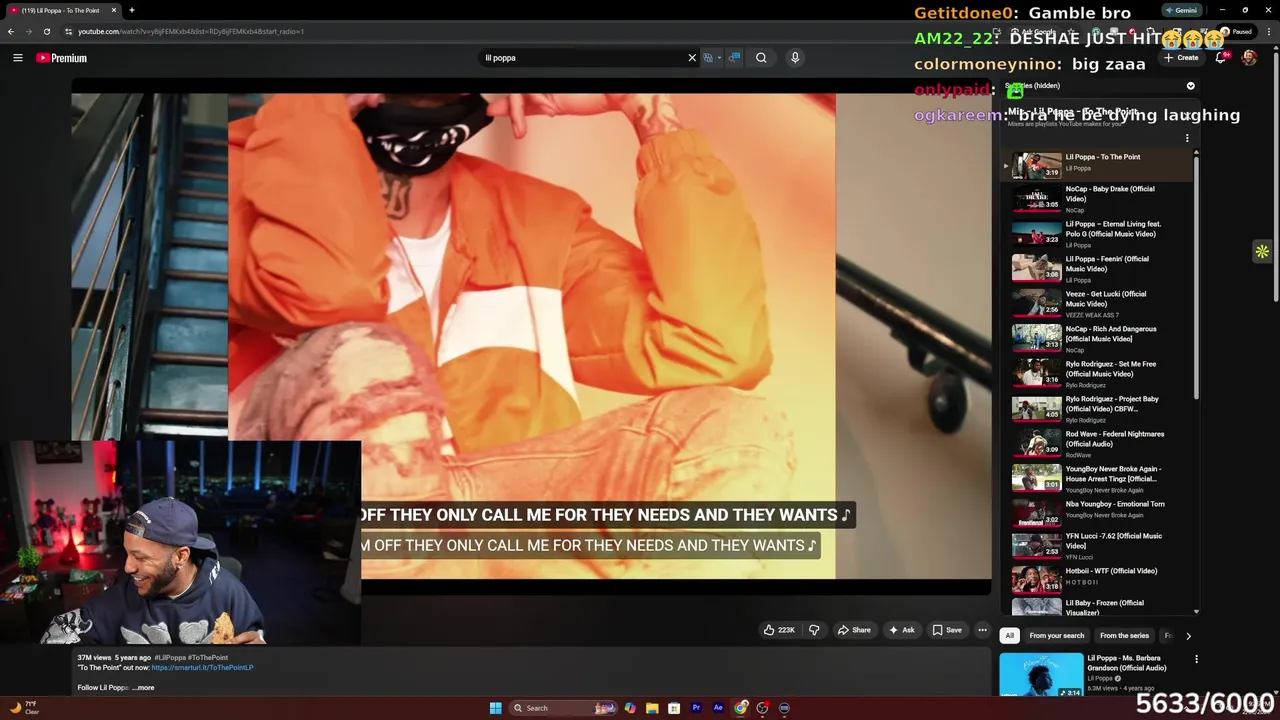Image resolution: width=1280 pixels, height=720 pixels.
Task: Open a new browser tab
Action: point(131,10)
